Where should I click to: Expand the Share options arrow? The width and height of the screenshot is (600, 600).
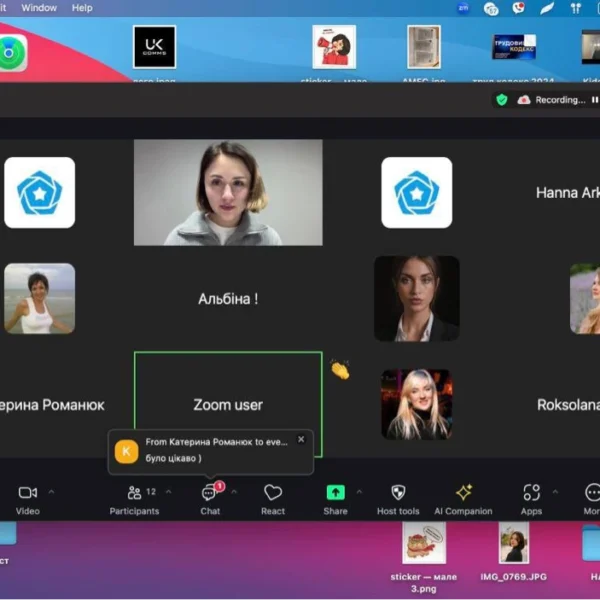pos(359,492)
